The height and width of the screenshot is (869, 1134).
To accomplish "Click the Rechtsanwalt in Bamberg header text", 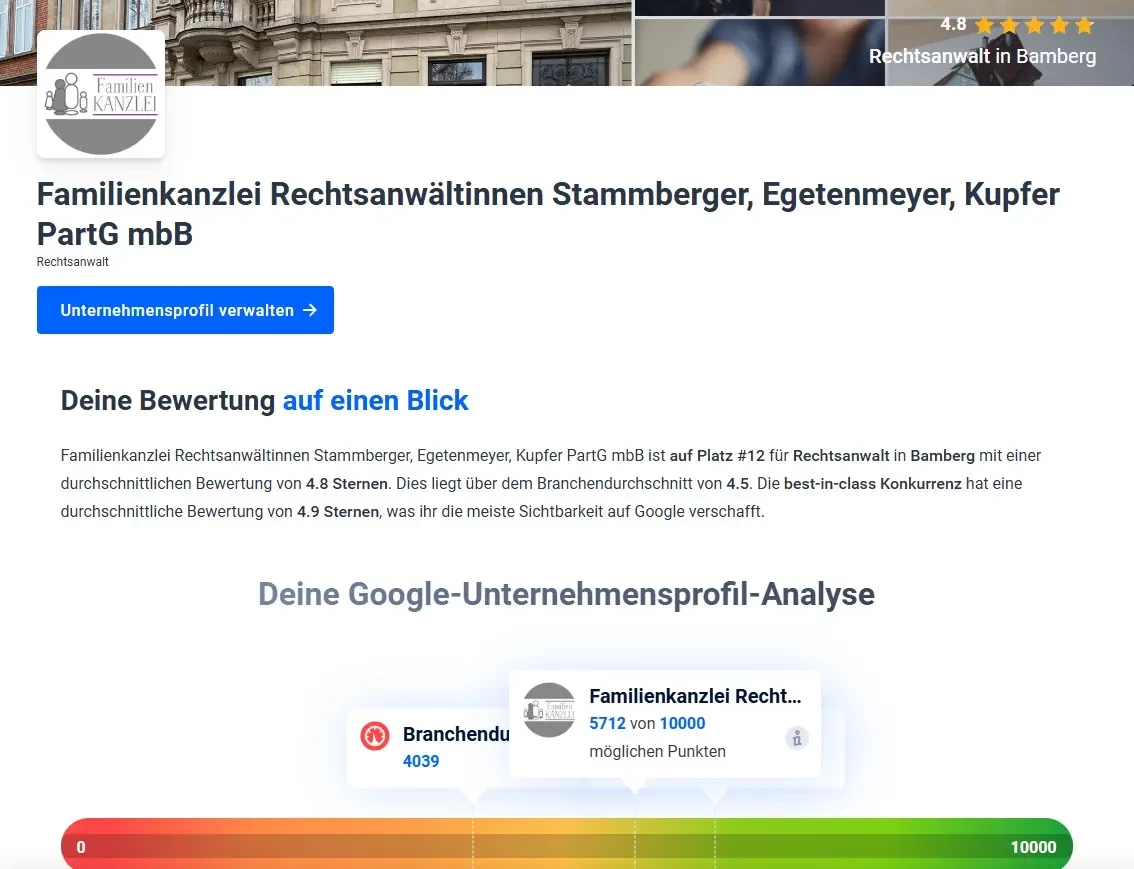I will (x=982, y=56).
